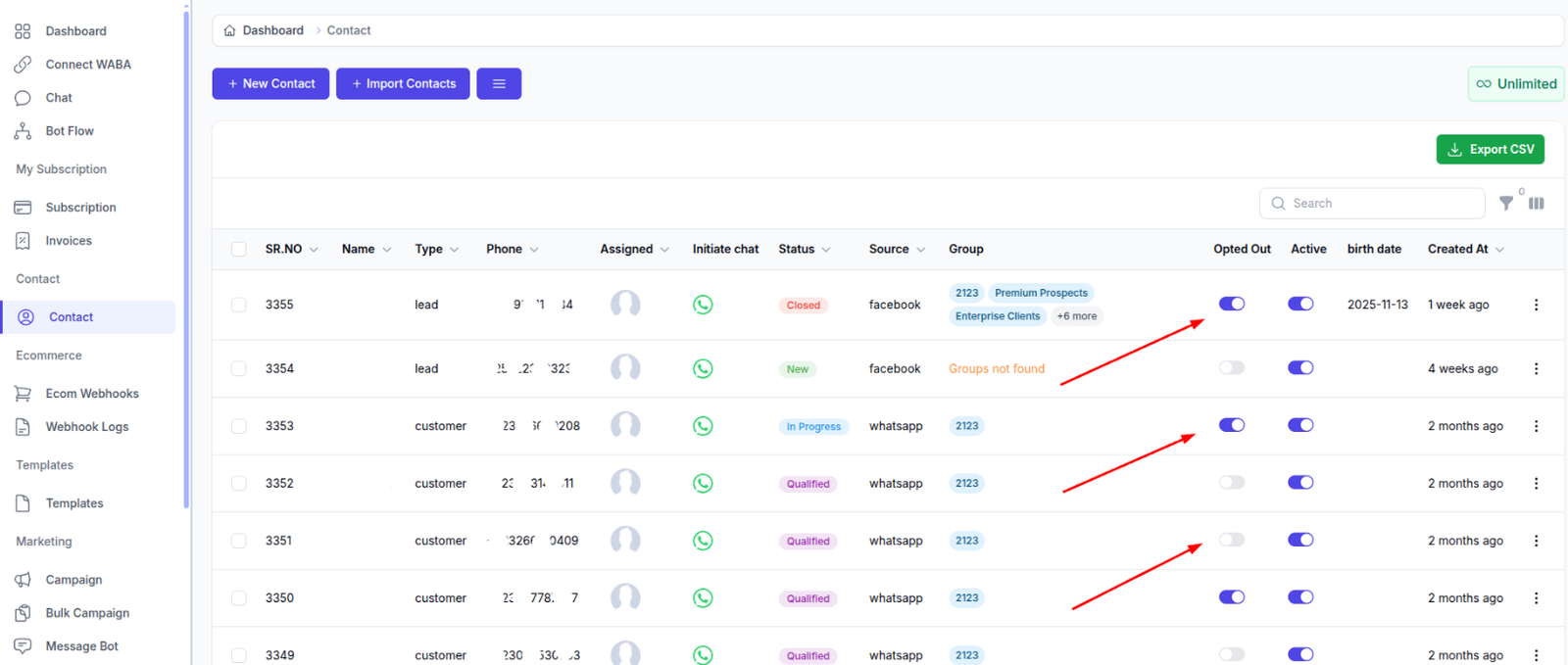
Task: Toggle Opted Out switch for contact 3355
Action: 1232,304
